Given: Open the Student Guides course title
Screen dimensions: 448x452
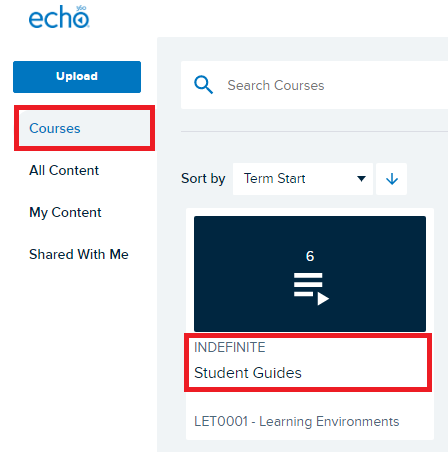Looking at the screenshot, I should click(248, 373).
